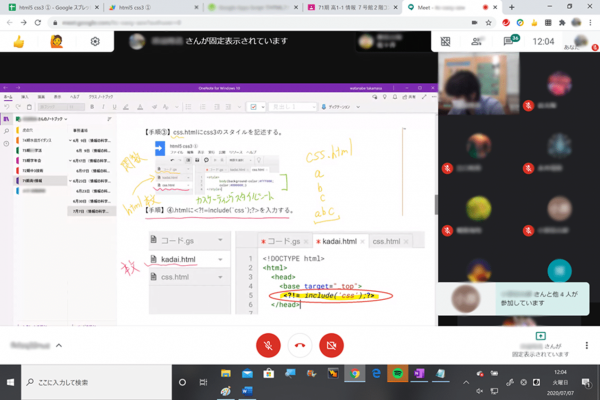Toggle the tile layout grid icon

point(446,42)
